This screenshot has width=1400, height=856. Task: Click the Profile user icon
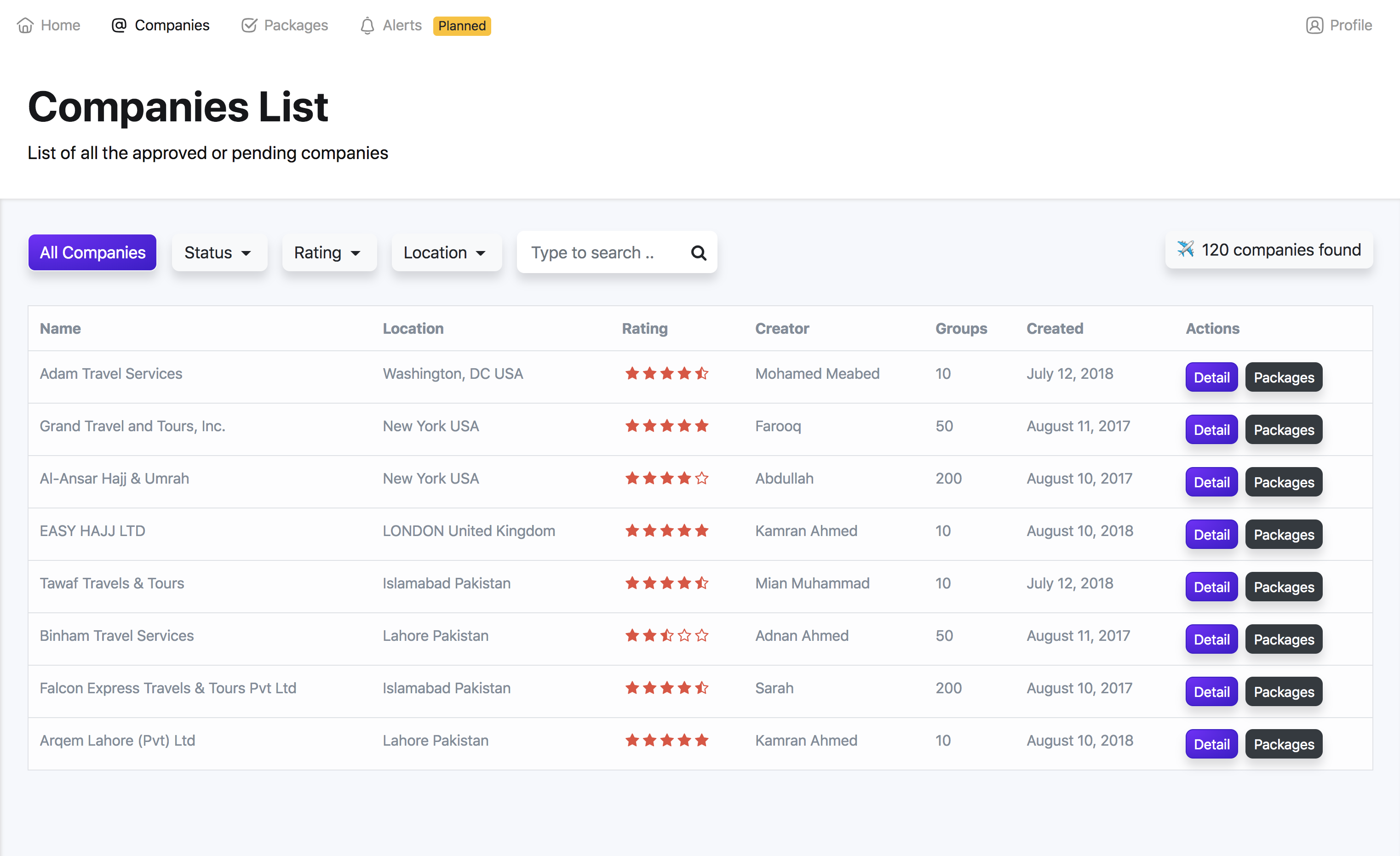click(x=1314, y=26)
